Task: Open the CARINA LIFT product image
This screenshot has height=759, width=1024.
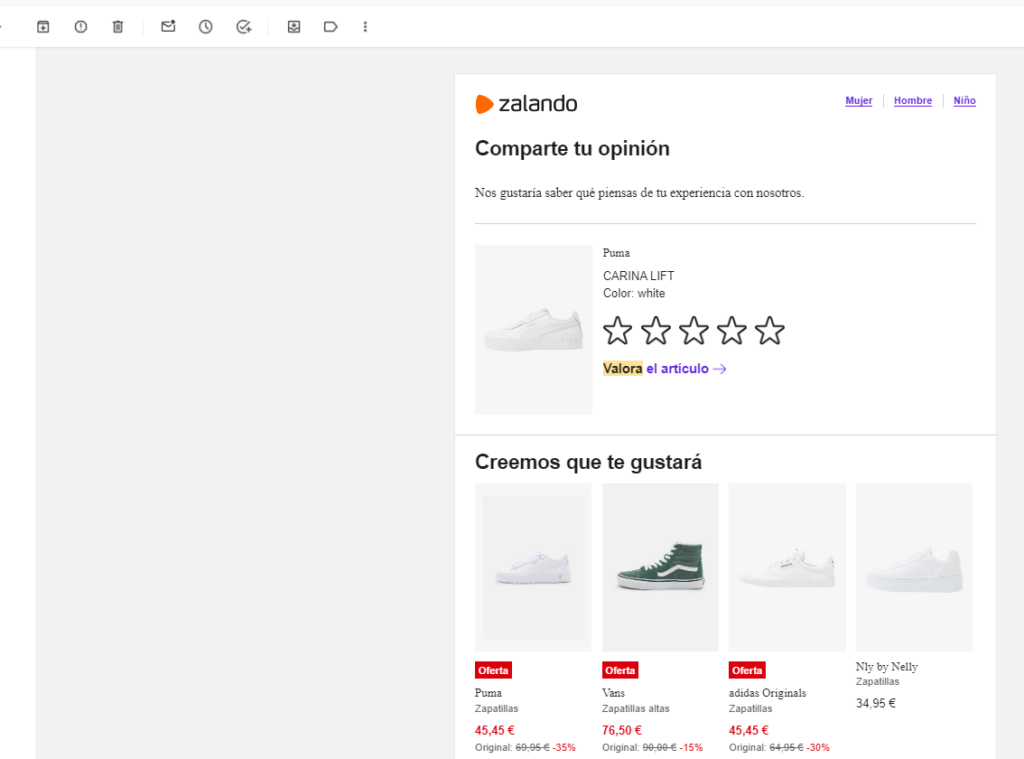Action: tap(534, 330)
